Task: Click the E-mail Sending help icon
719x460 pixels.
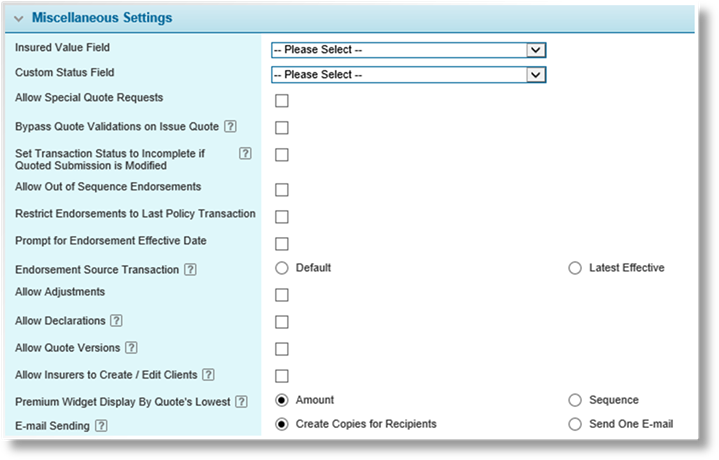Action: pyautogui.click(x=101, y=425)
